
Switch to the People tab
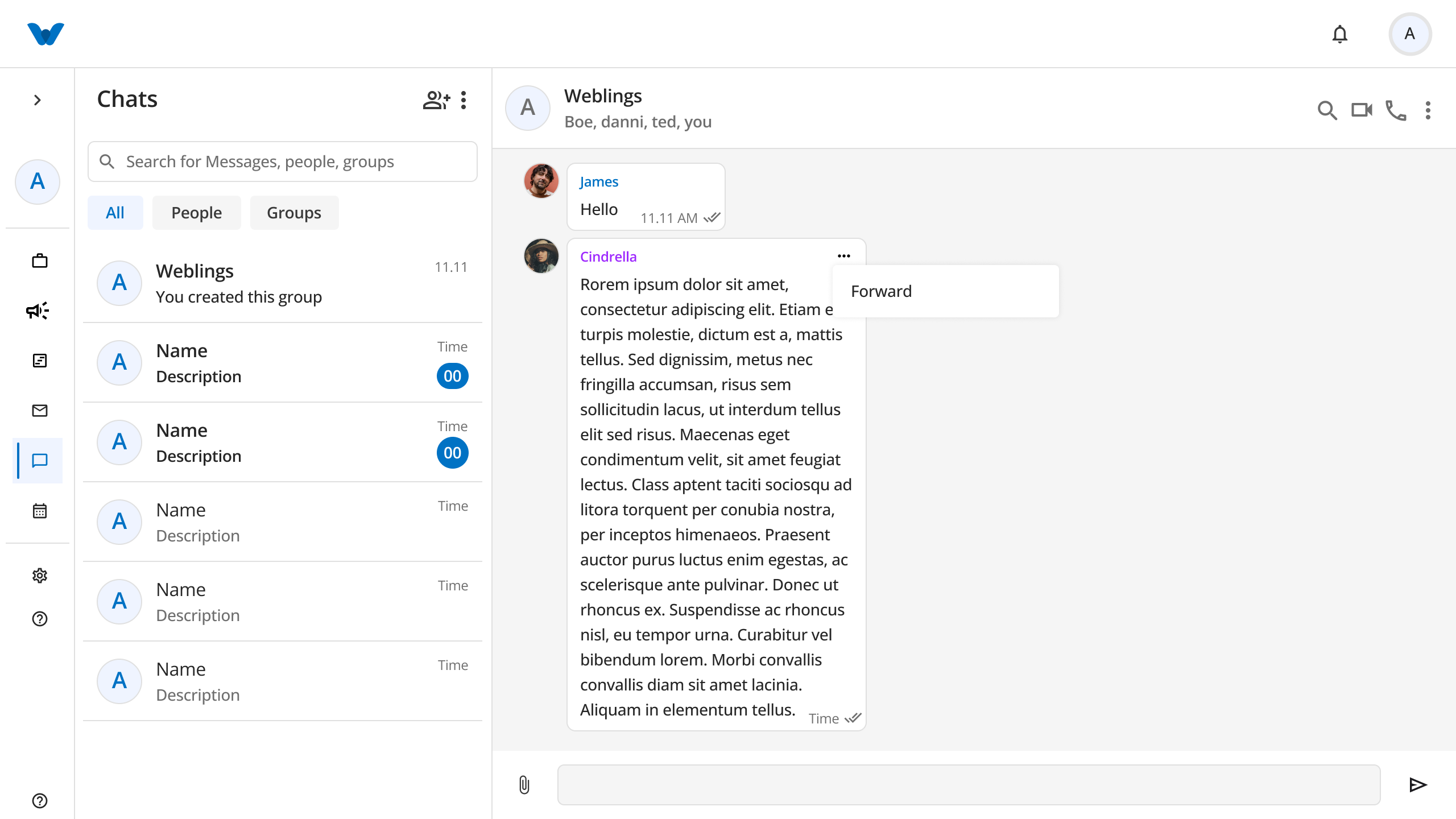[196, 213]
